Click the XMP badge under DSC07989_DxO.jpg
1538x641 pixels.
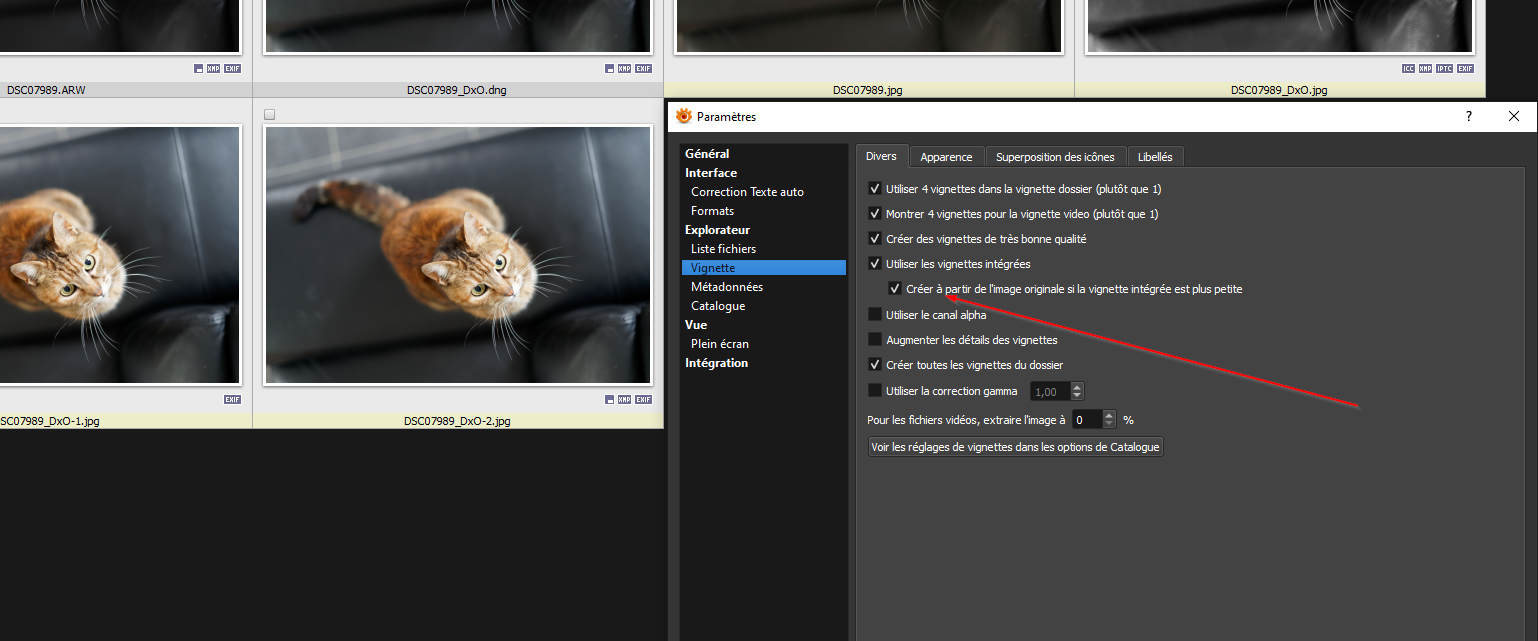coord(1427,69)
